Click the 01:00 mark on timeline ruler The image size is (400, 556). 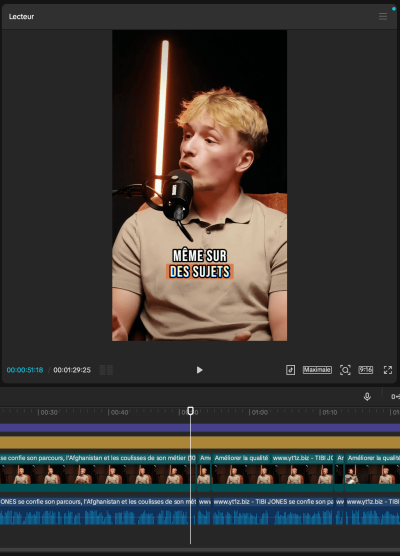(x=260, y=412)
